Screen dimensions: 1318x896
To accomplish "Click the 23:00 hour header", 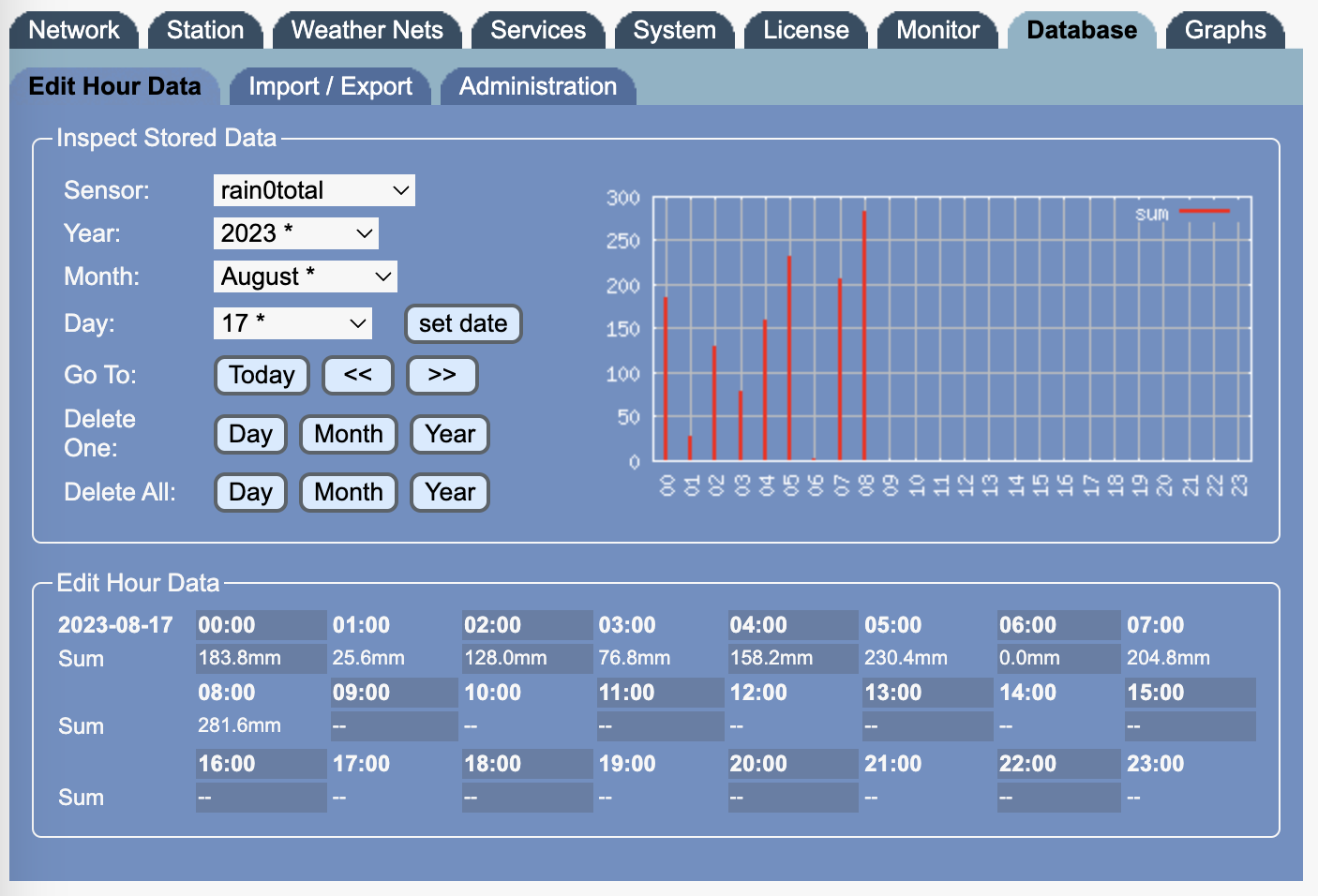I will 1155,764.
